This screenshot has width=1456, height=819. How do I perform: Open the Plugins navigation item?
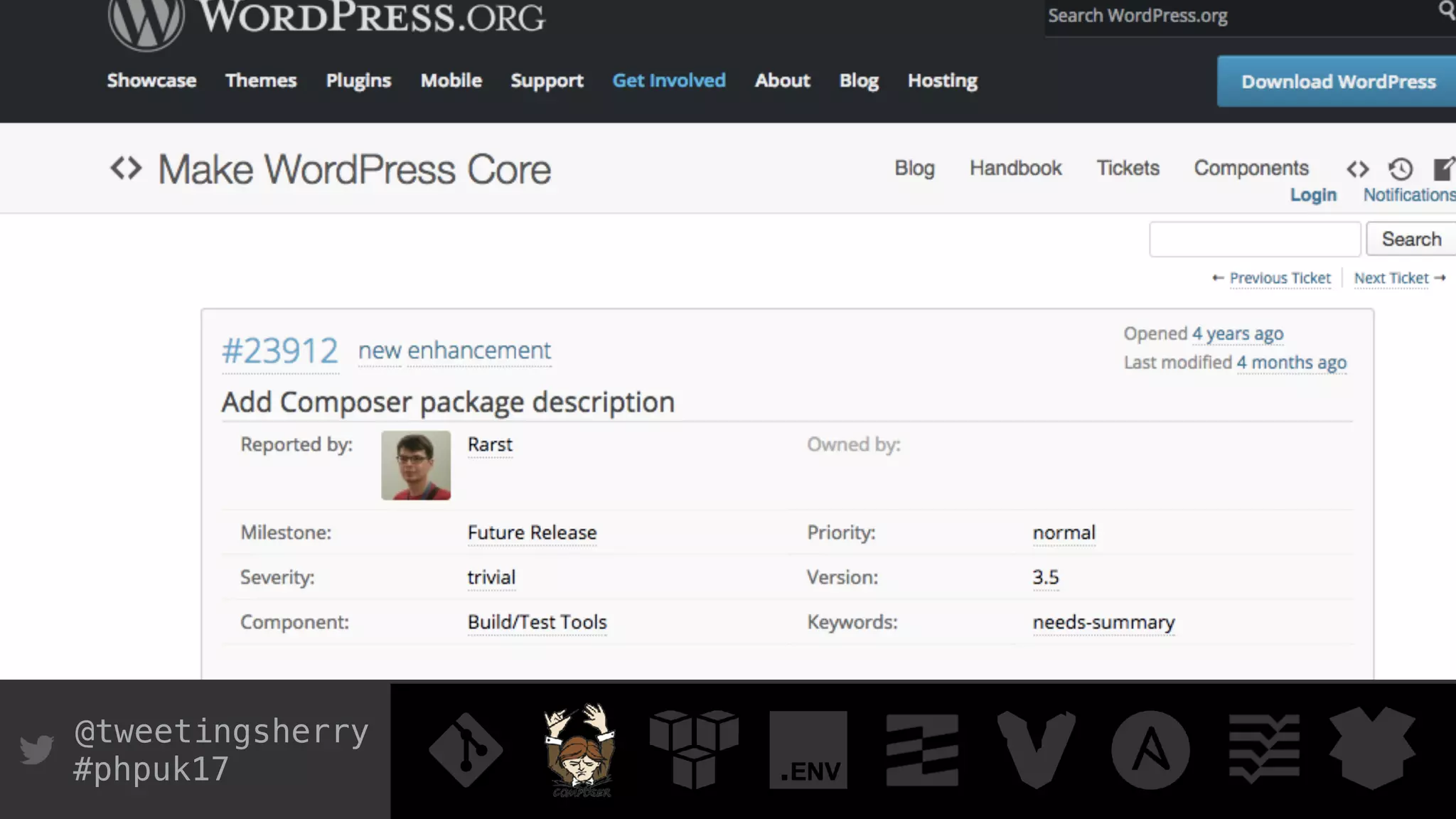(x=358, y=80)
